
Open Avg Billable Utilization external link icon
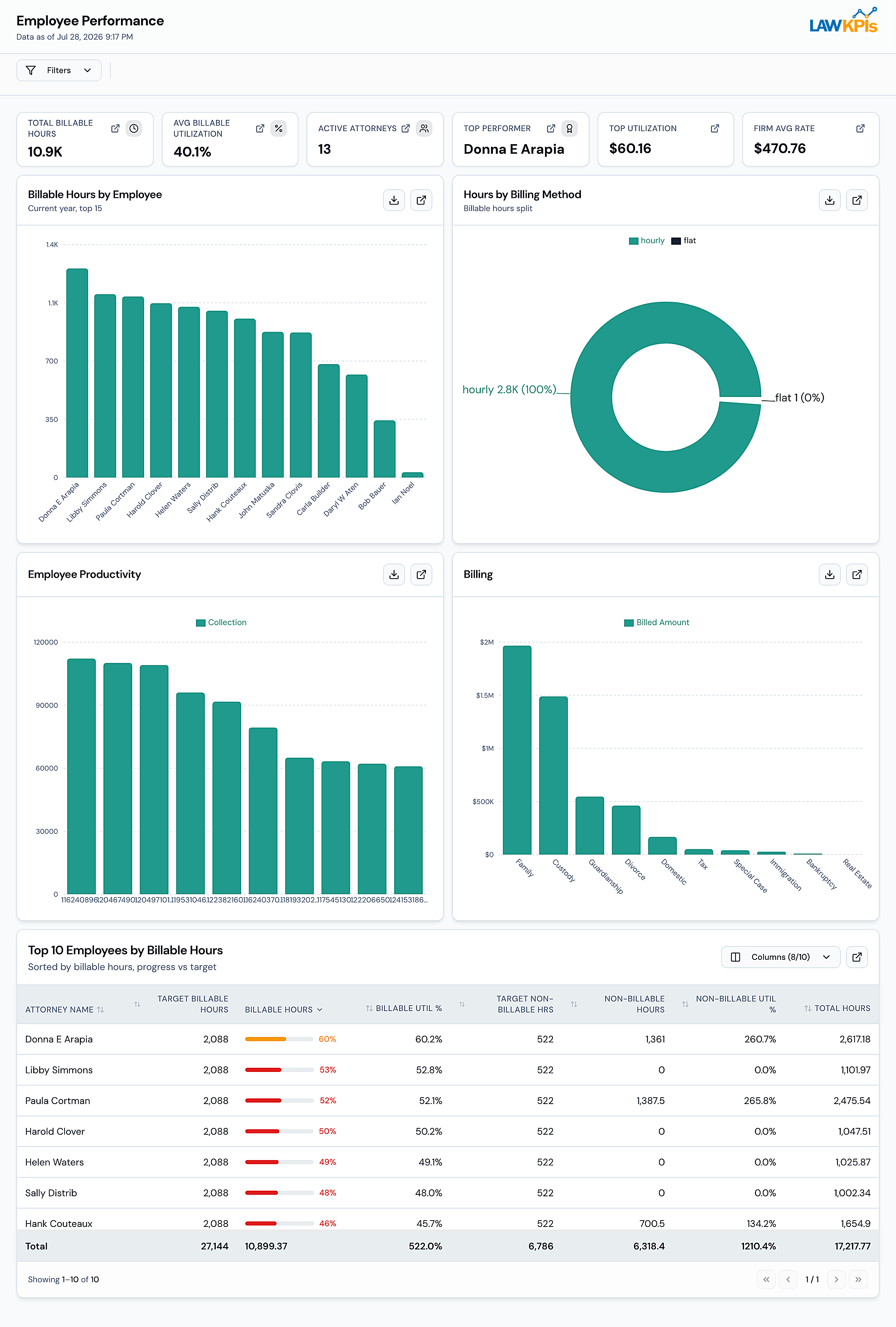point(260,128)
